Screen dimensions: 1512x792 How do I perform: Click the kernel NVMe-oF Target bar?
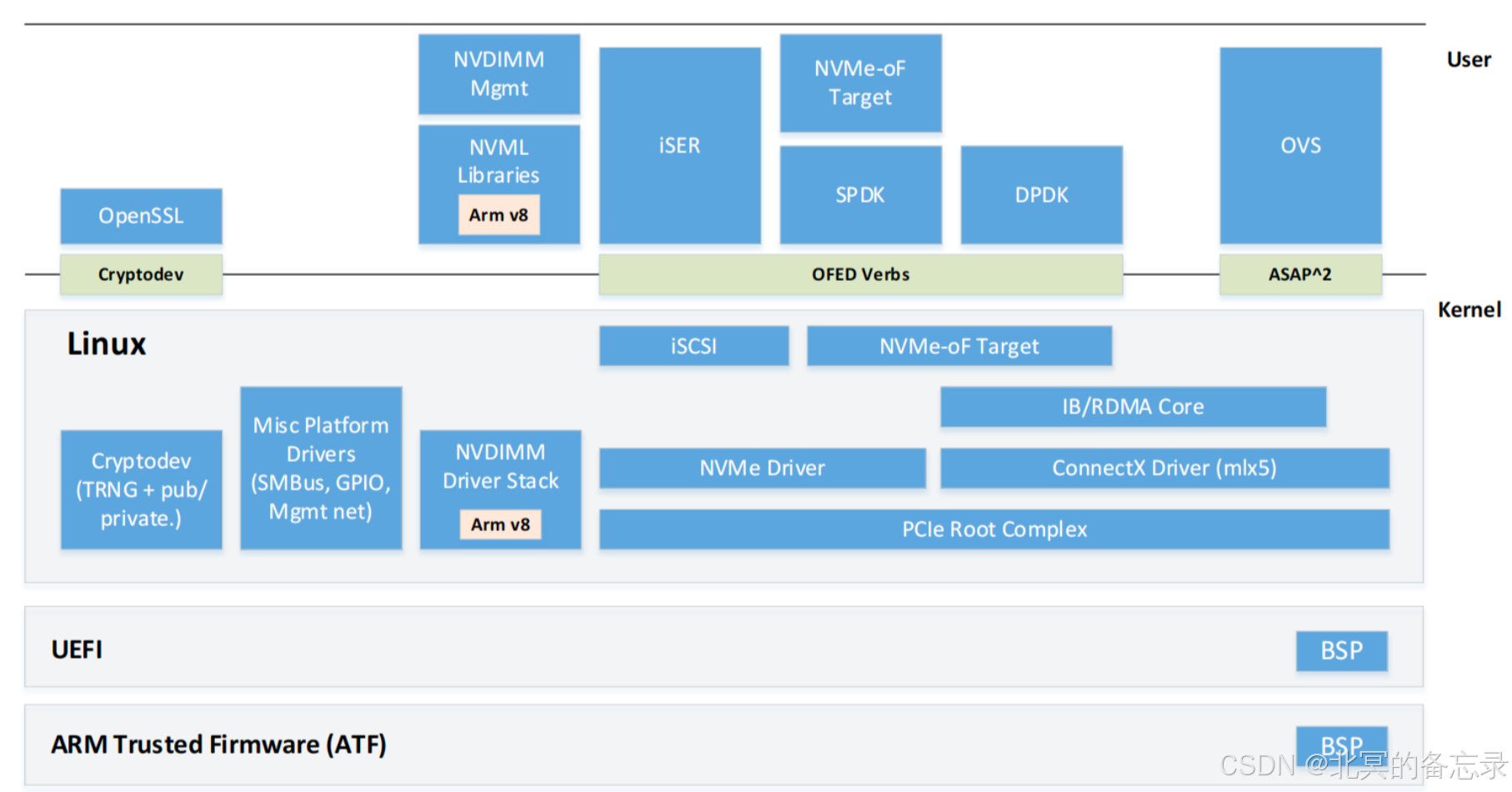tap(959, 346)
